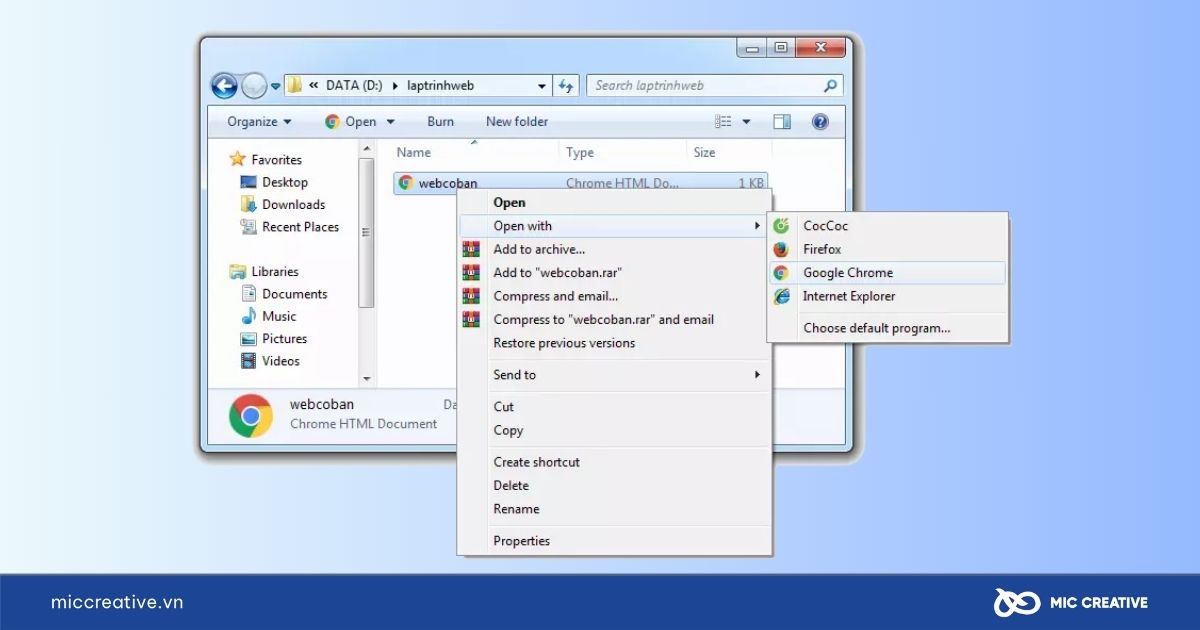Open the Music library
Image resolution: width=1200 pixels, height=630 pixels.
pos(268,316)
